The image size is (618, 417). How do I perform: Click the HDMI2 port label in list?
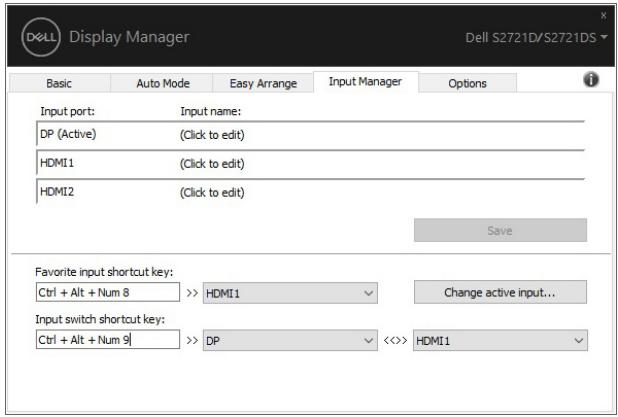[x=57, y=192]
